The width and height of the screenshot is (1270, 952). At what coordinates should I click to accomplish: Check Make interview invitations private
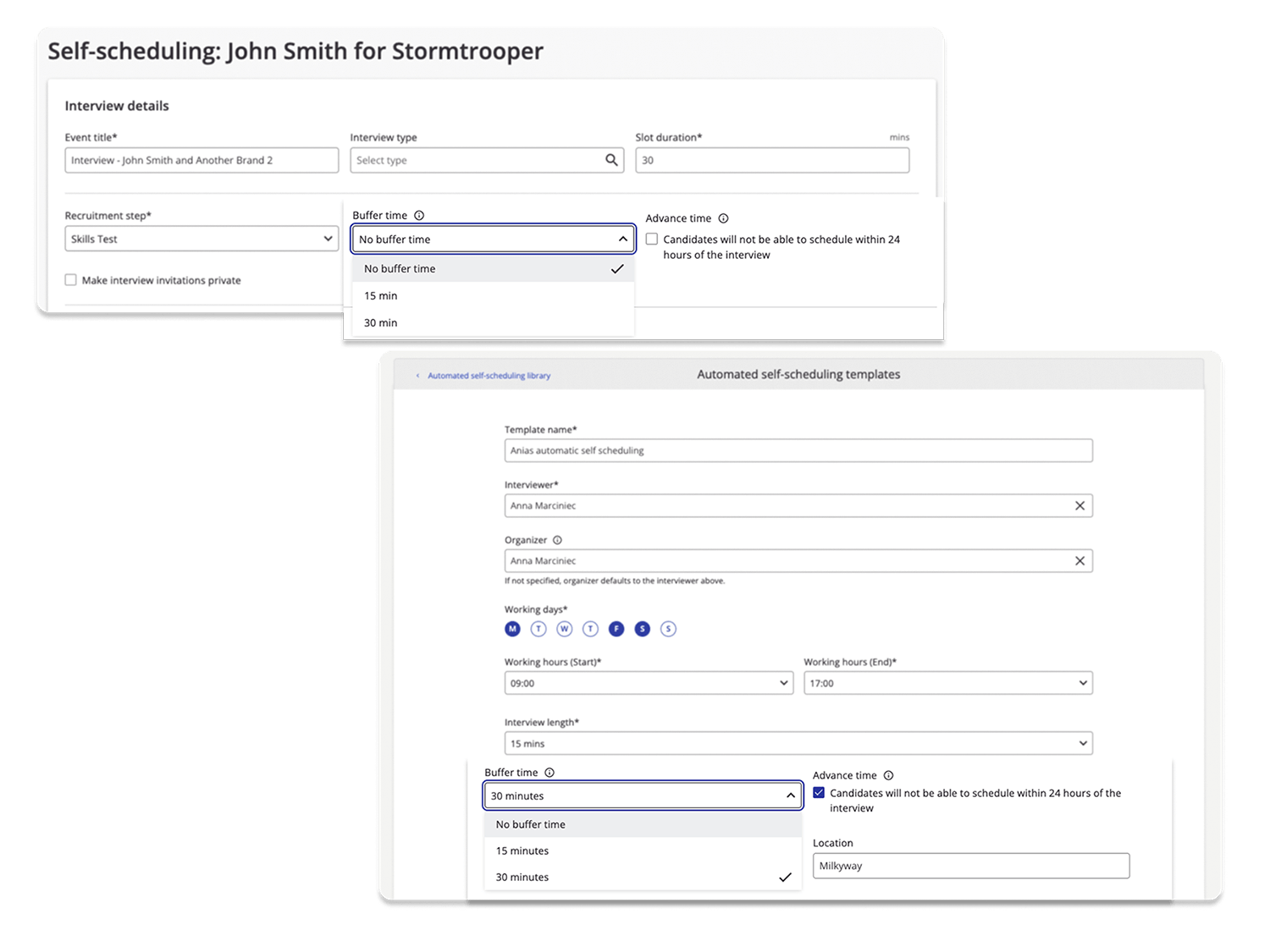pyautogui.click(x=71, y=280)
